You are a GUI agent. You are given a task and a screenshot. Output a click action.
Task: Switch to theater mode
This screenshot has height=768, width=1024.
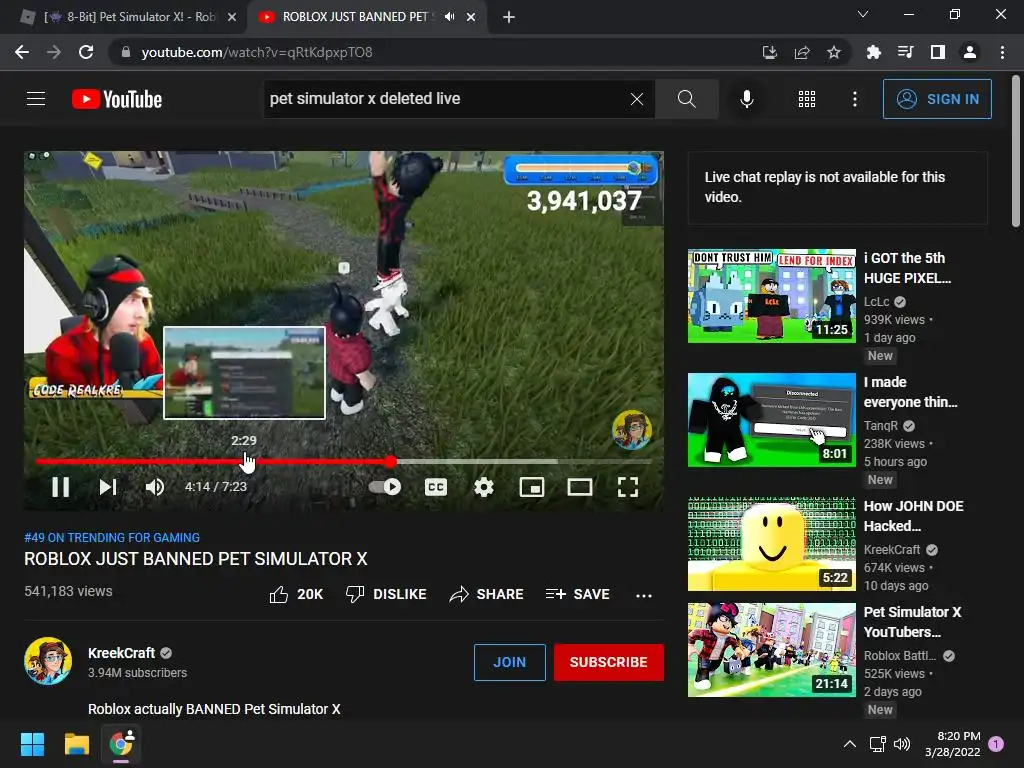[580, 487]
